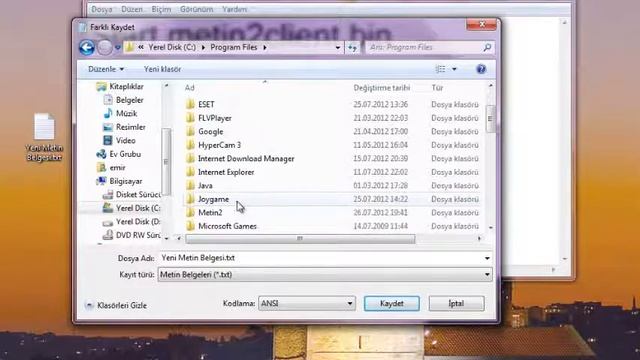The width and height of the screenshot is (640, 360).
Task: Click the Help question mark icon
Action: [481, 69]
